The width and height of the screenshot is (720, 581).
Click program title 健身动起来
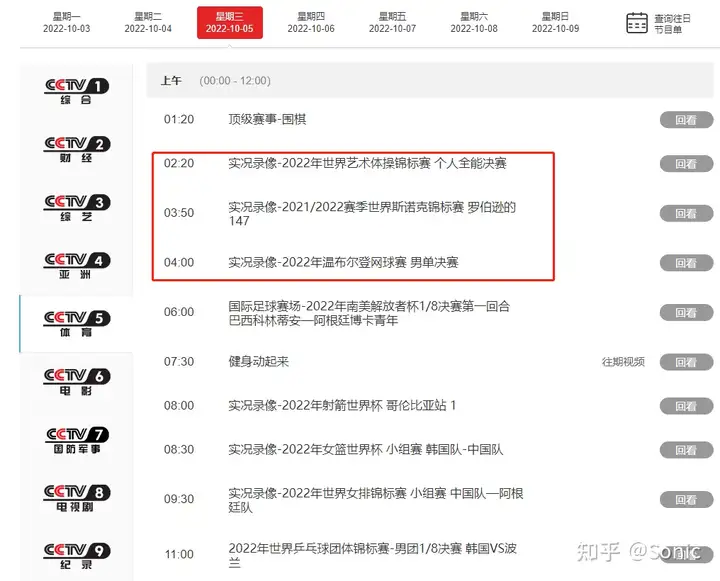(259, 361)
